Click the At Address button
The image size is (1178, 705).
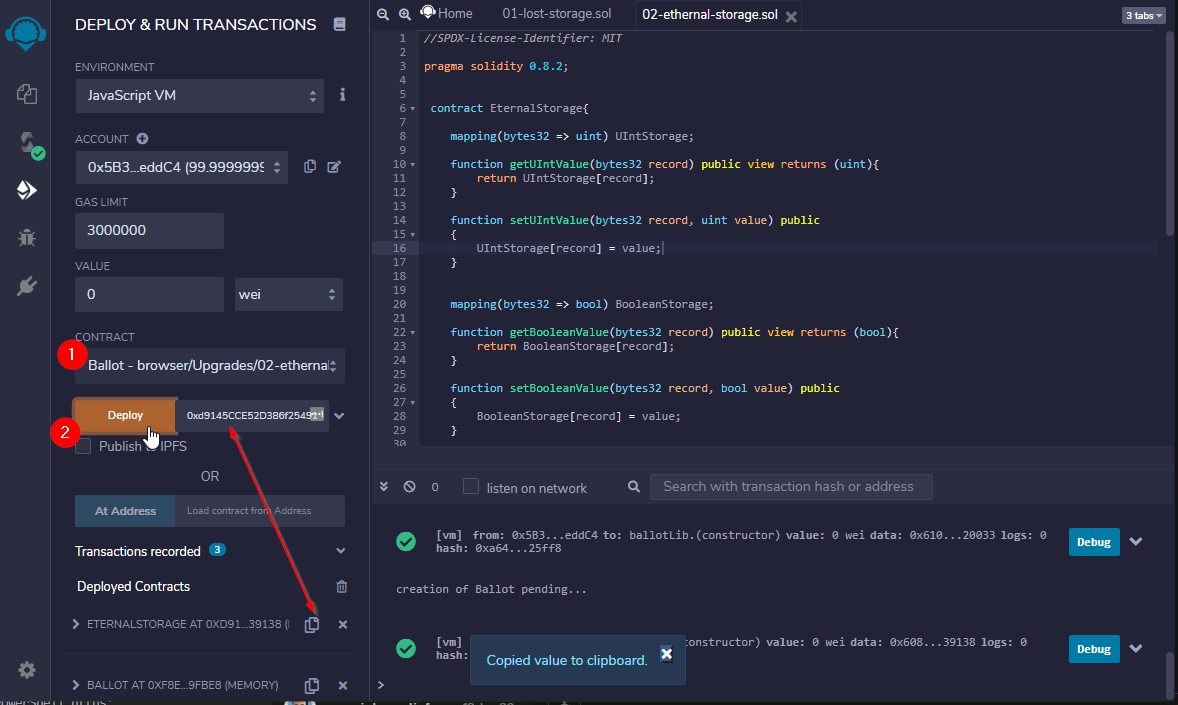[x=125, y=511]
